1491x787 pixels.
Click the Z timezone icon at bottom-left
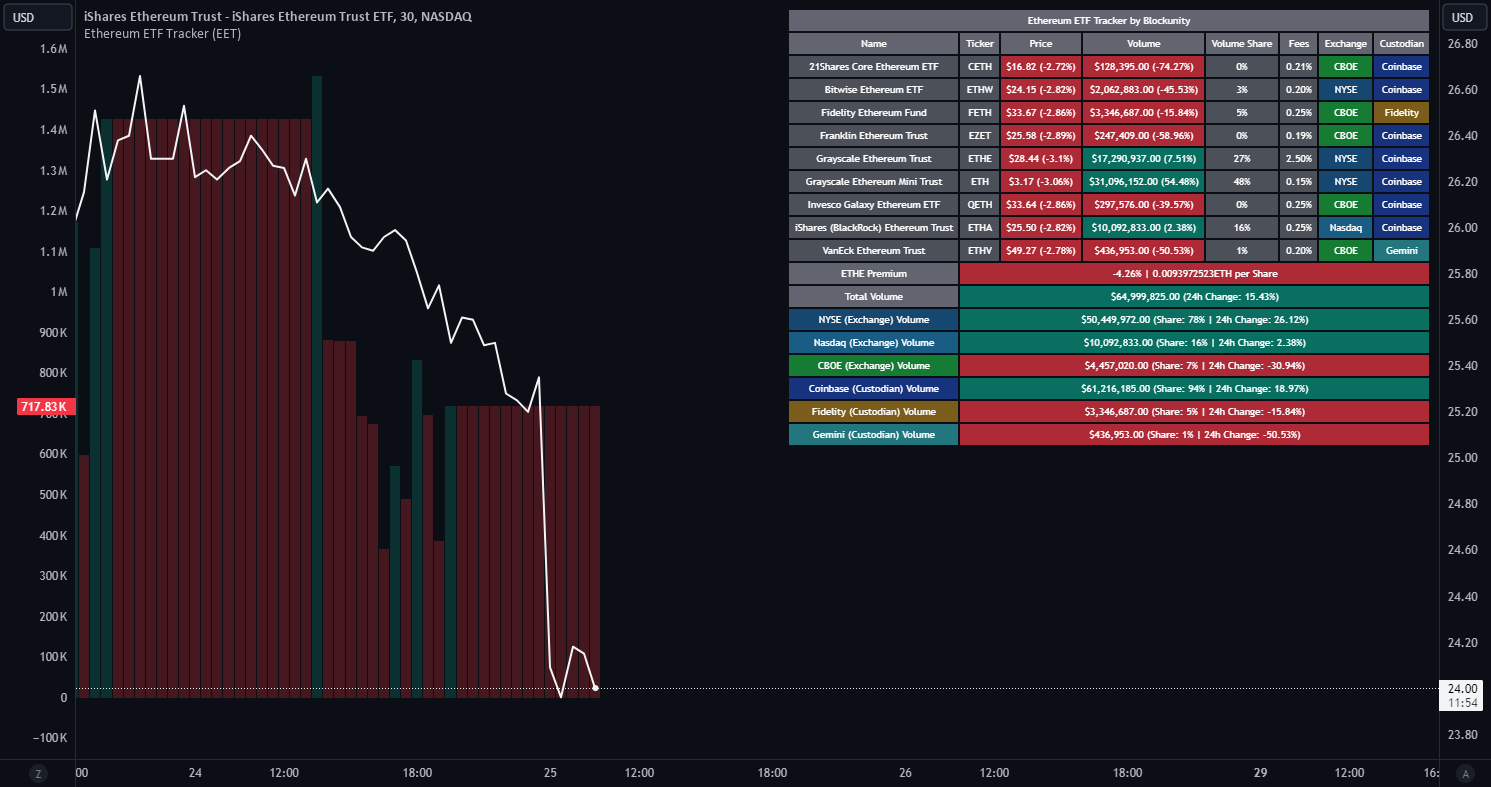[x=38, y=773]
